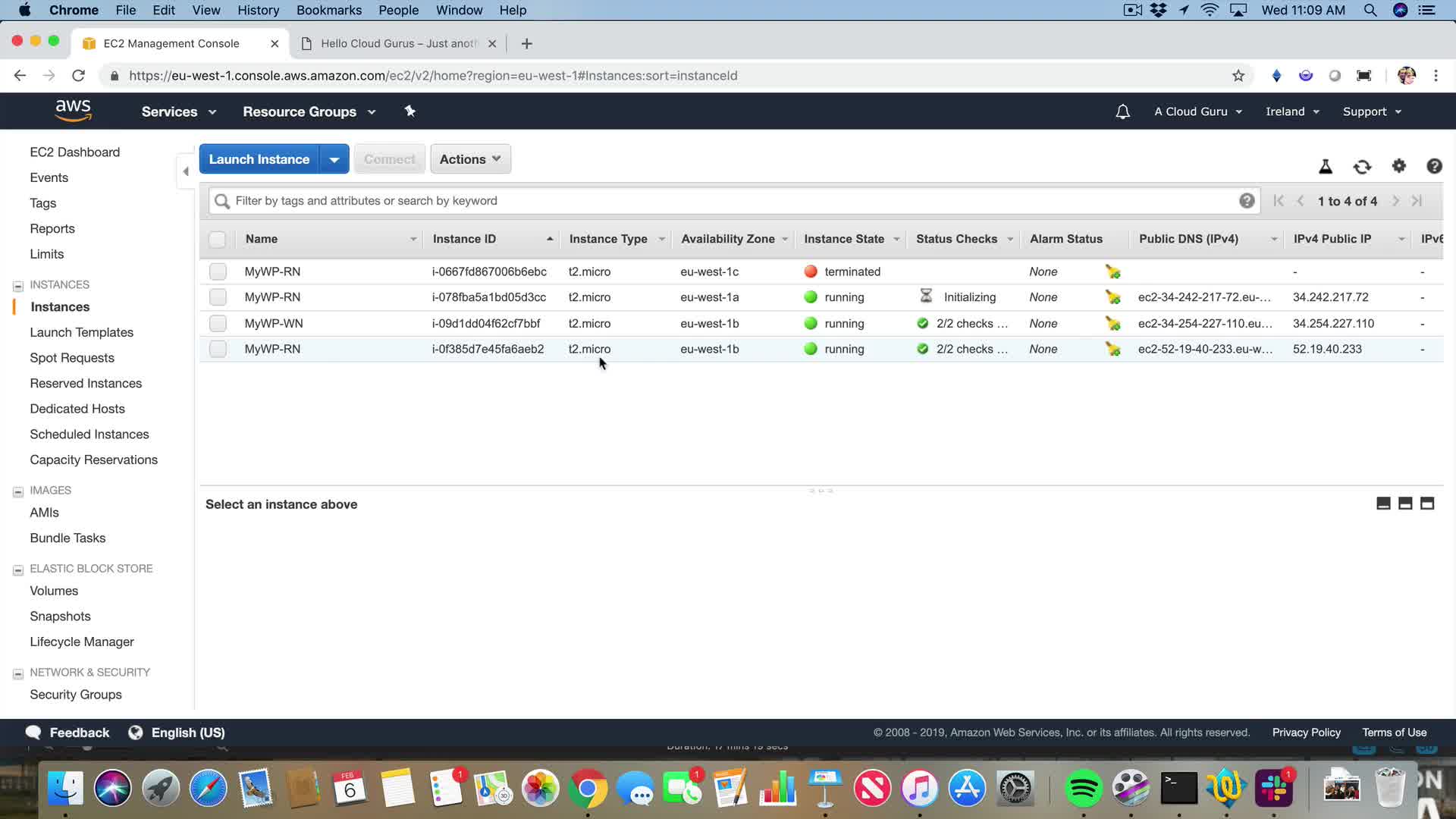Screen dimensions: 1456x819
Task: Open the Services menu
Action: pos(178,111)
